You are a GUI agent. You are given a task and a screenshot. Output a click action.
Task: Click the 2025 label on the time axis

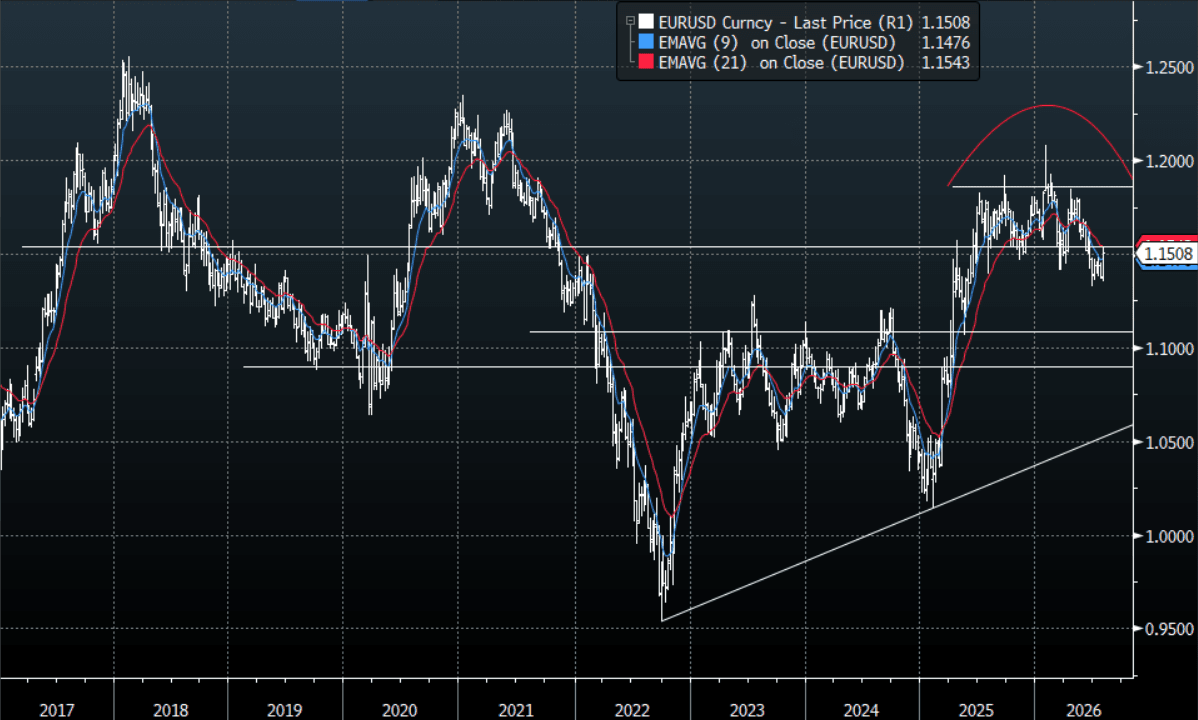pyautogui.click(x=976, y=710)
